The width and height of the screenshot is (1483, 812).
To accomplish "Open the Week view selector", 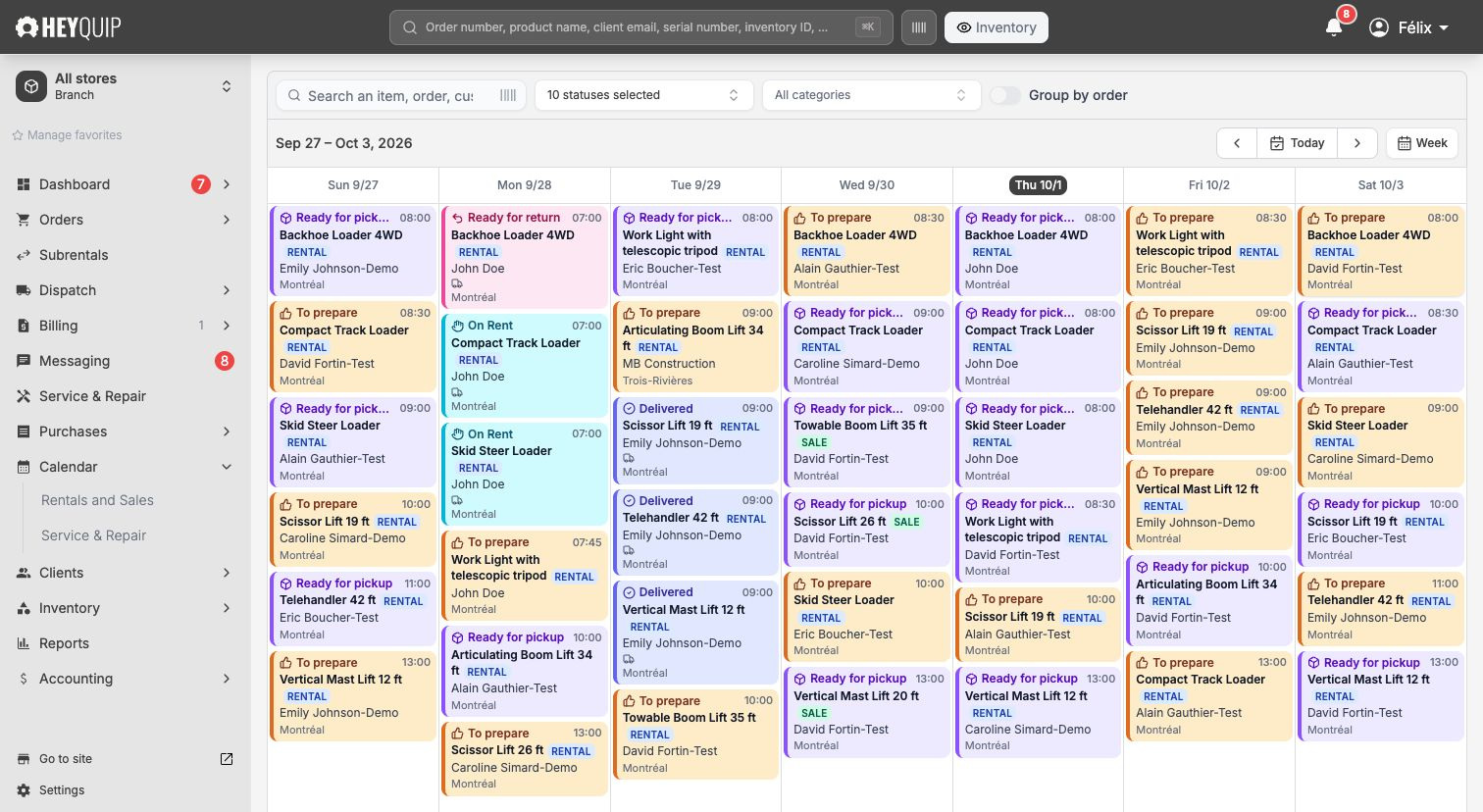I will point(1422,143).
